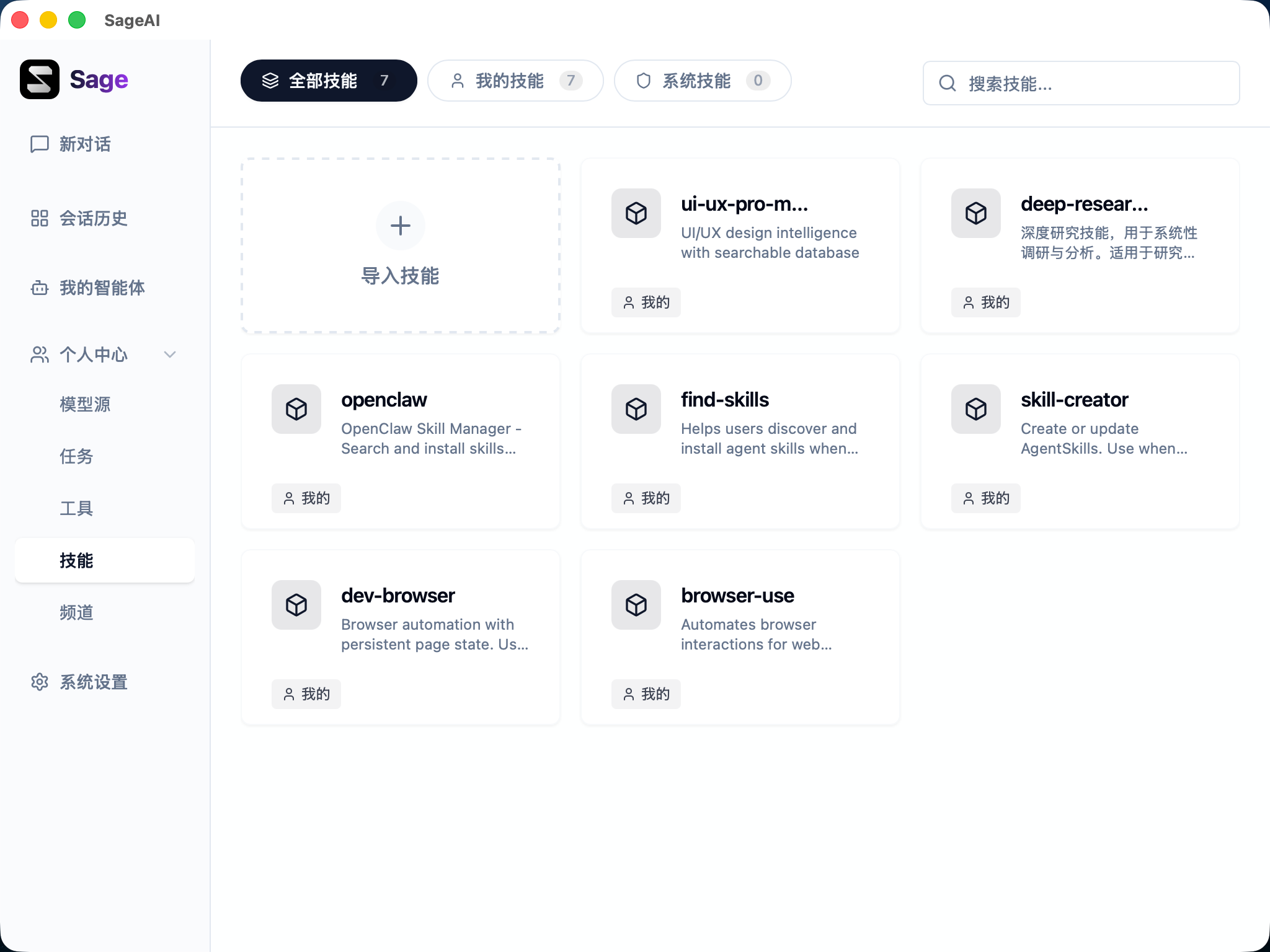This screenshot has height=952, width=1270.
Task: Open 工具 sidebar item
Action: [x=76, y=508]
